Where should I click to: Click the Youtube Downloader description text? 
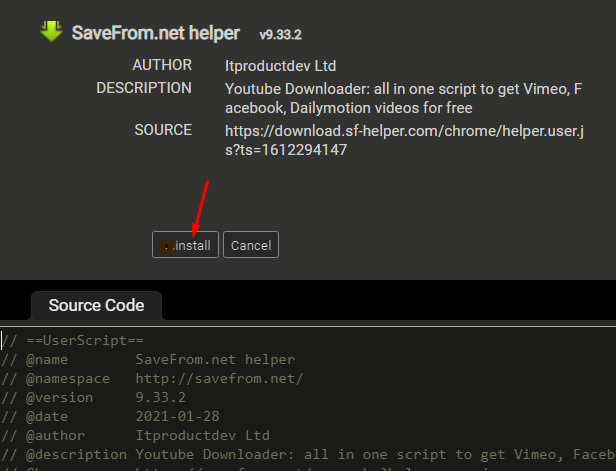point(403,98)
